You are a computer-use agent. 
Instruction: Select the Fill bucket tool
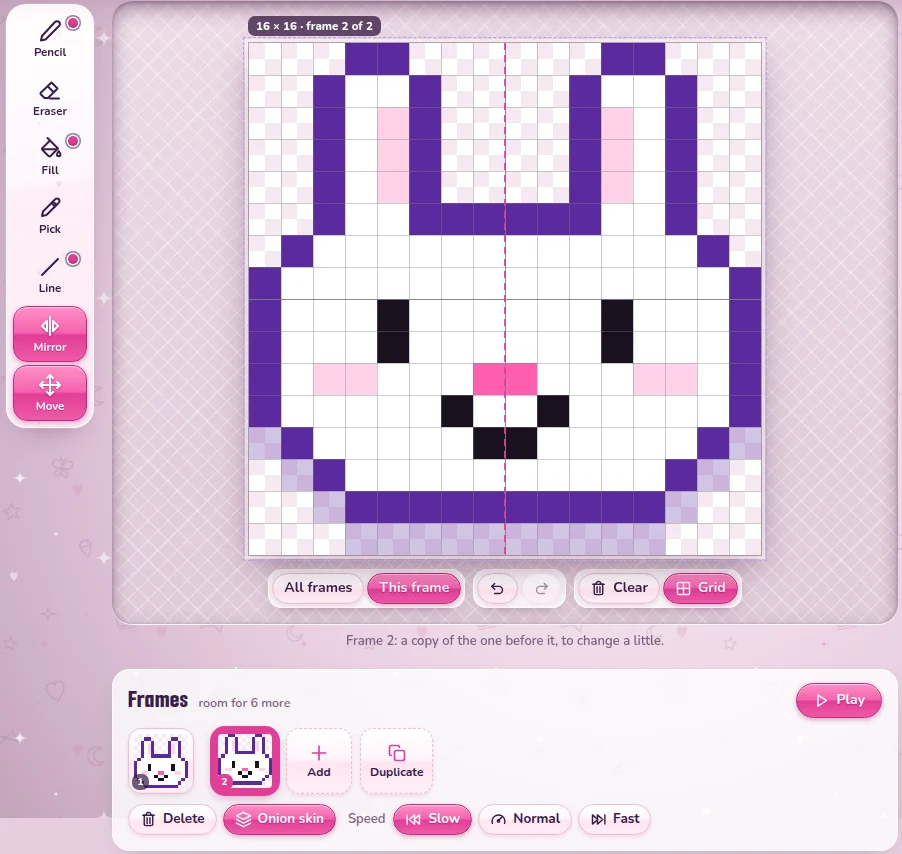(x=49, y=157)
